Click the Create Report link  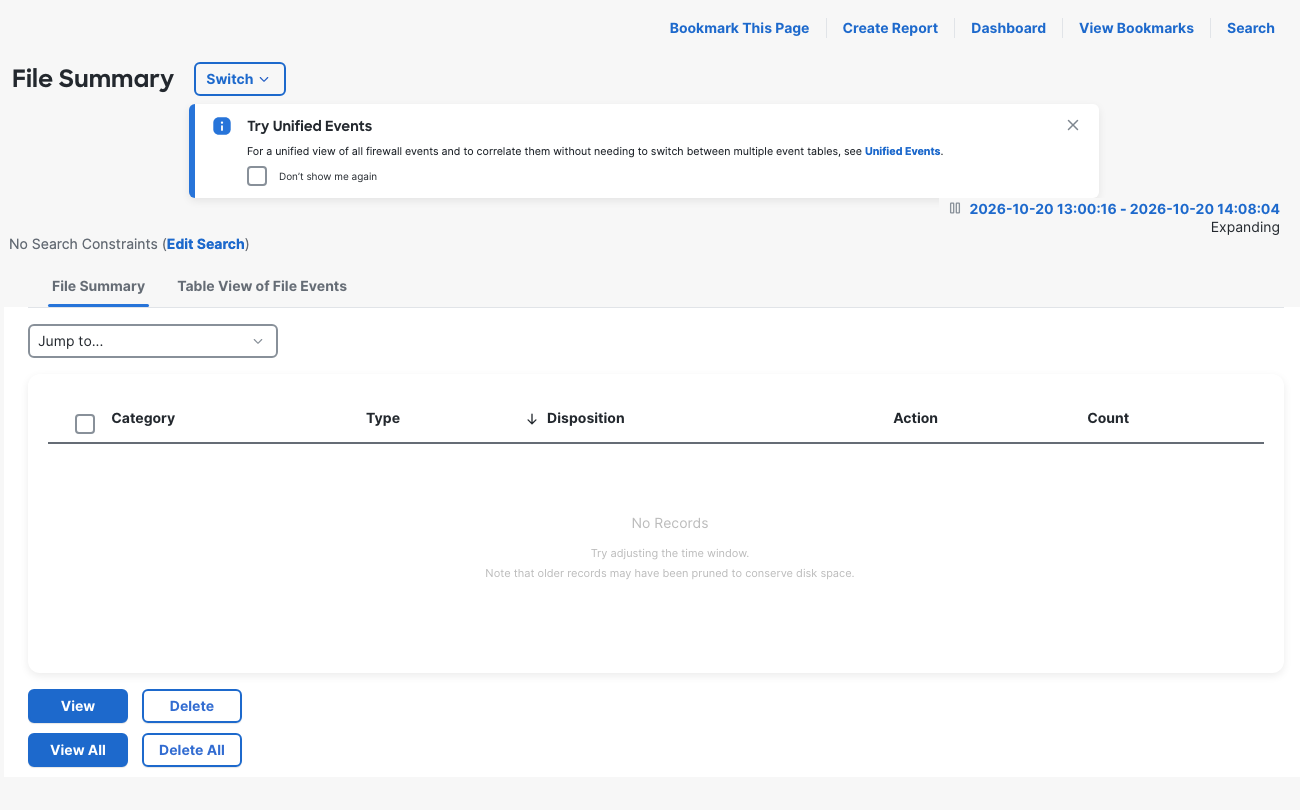click(890, 28)
